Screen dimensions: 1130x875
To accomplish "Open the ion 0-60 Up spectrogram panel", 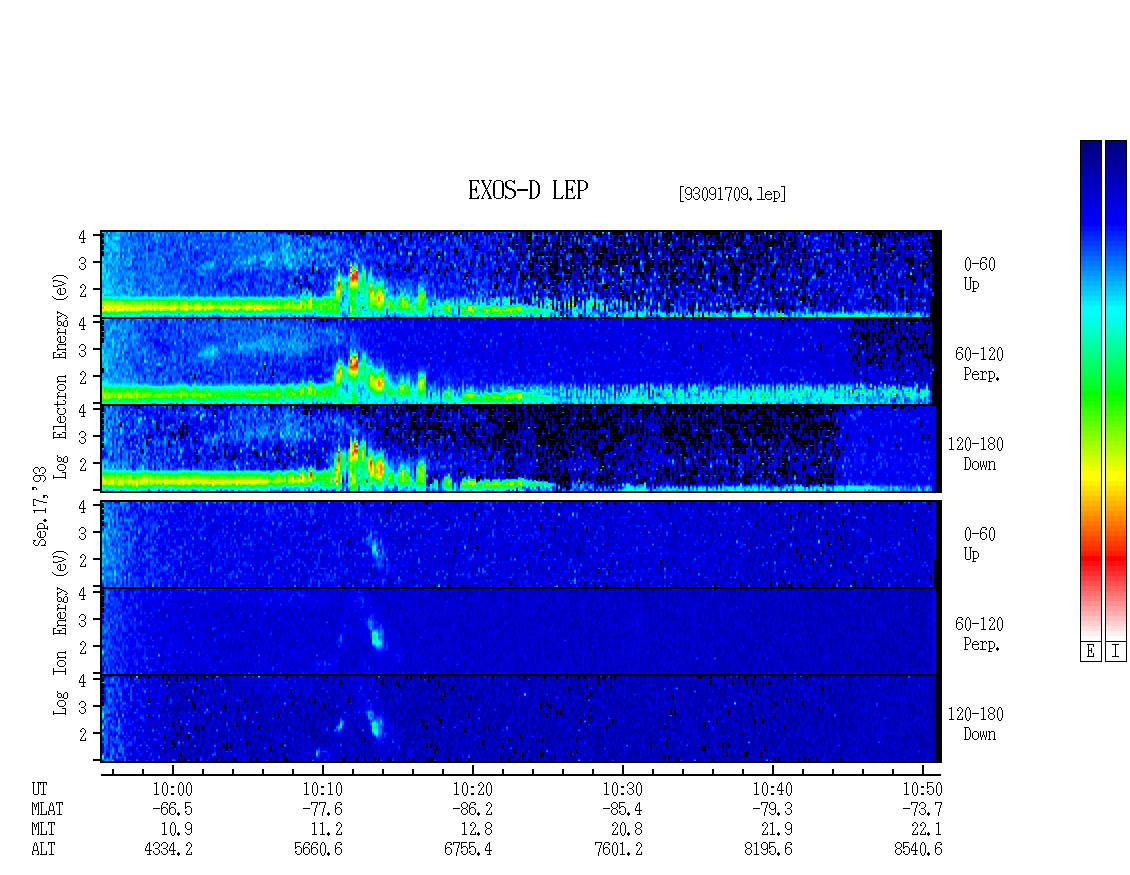I will click(x=521, y=544).
